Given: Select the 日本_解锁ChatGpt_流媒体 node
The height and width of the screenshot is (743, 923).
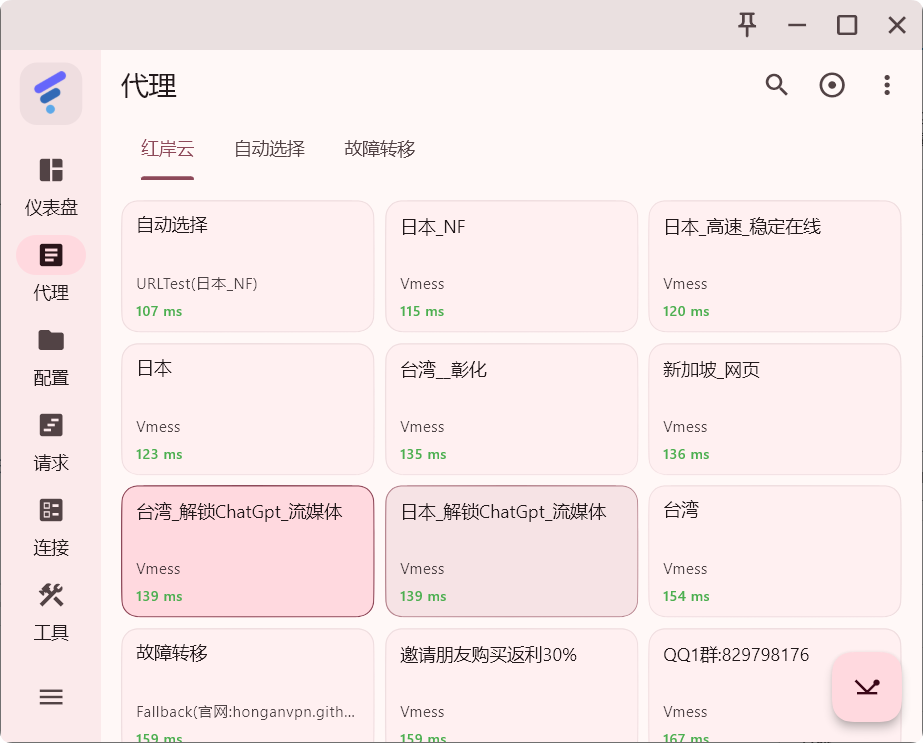Looking at the screenshot, I should coord(511,551).
